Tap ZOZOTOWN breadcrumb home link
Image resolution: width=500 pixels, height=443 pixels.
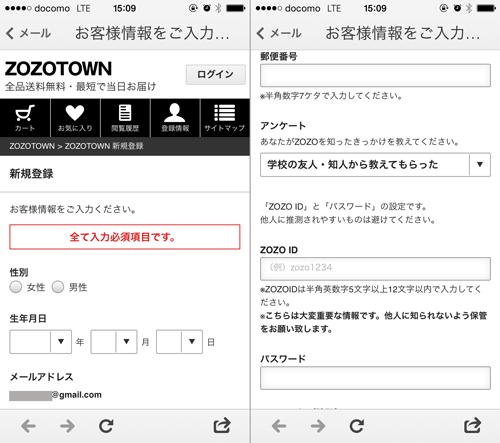pos(32,146)
